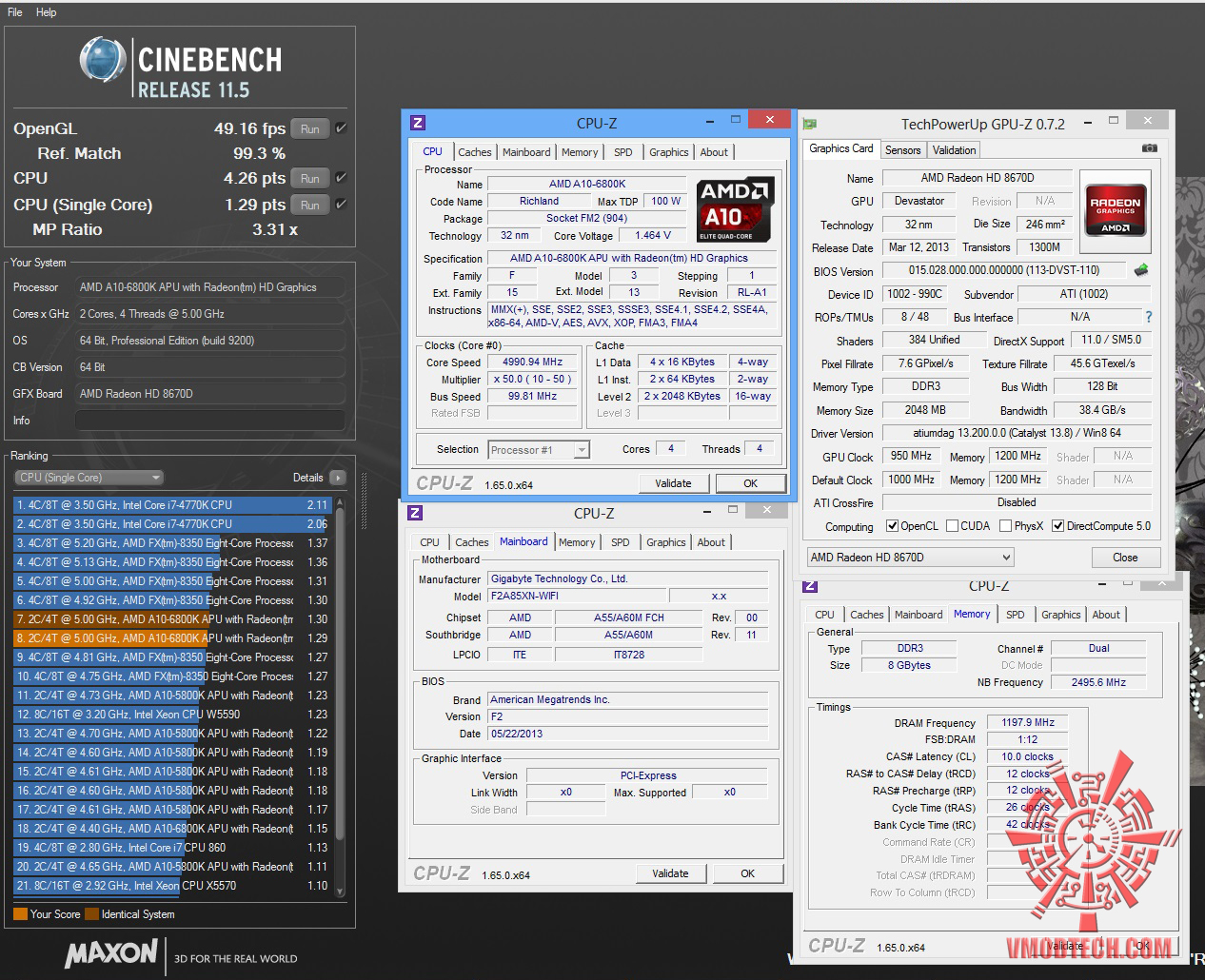1205x980 pixels.
Task: Click the Identical System legend swatch
Action: (x=91, y=914)
